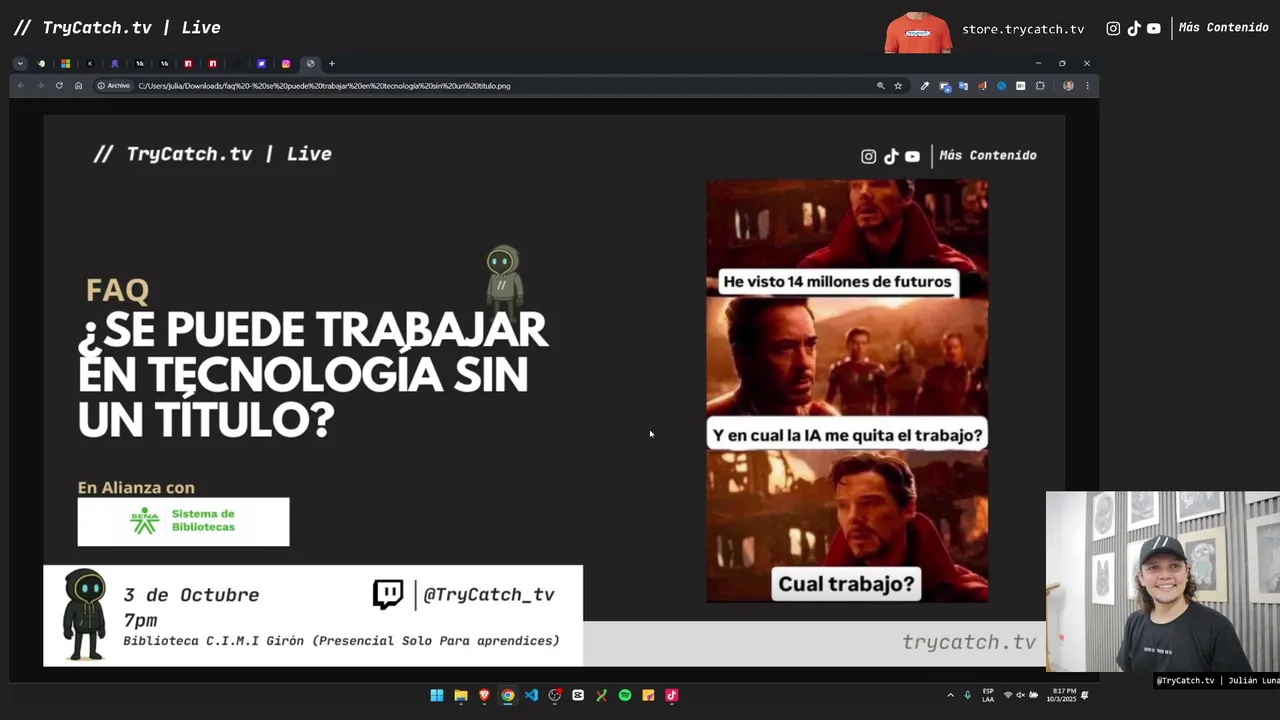The image size is (1280, 720).
Task: Expand the system tray hidden icons chevron
Action: click(x=950, y=695)
